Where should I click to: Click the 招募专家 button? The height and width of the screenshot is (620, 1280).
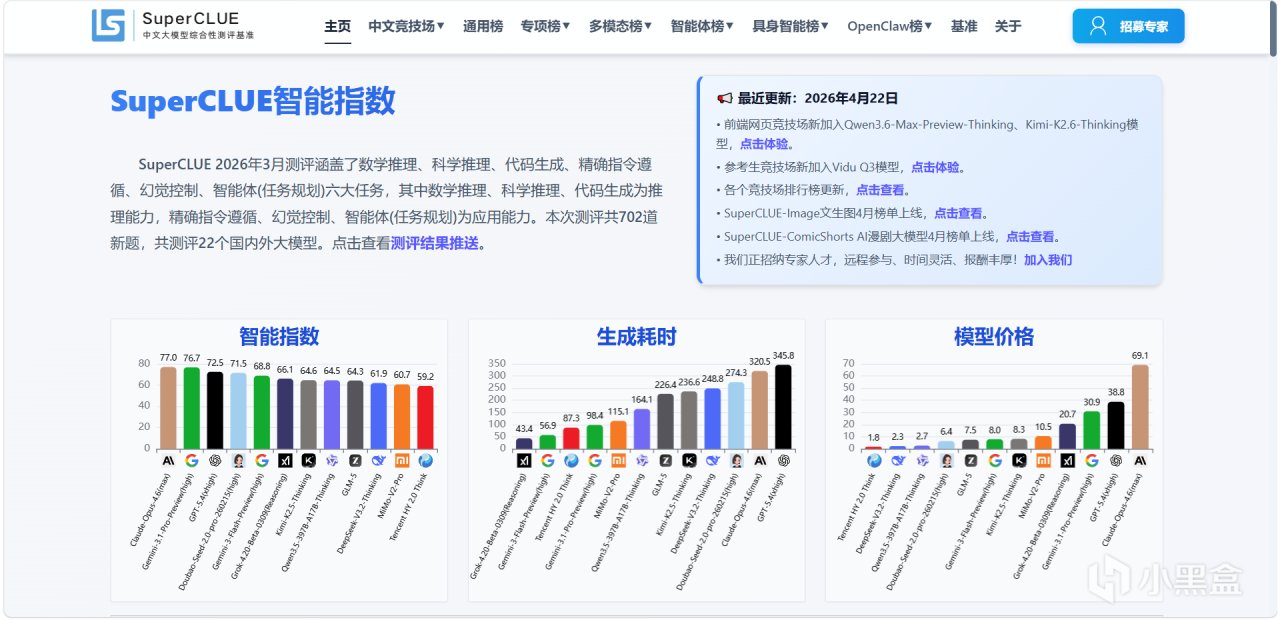pos(1128,26)
